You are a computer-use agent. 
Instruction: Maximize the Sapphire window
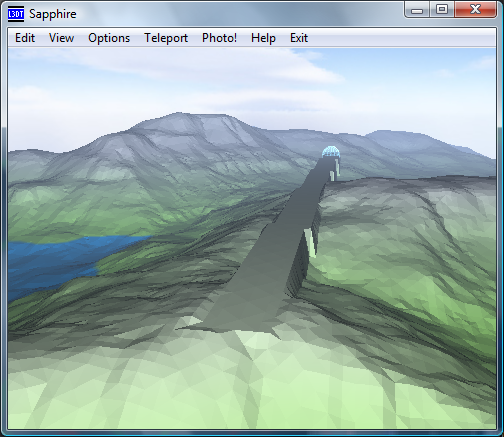(x=442, y=9)
